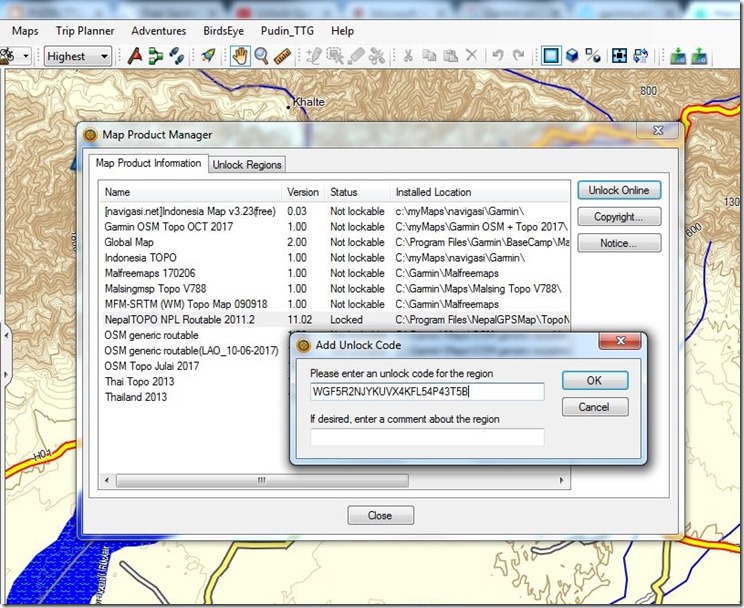Open the activity profile dropdown arrow
The width and height of the screenshot is (744, 608).
click(26, 56)
